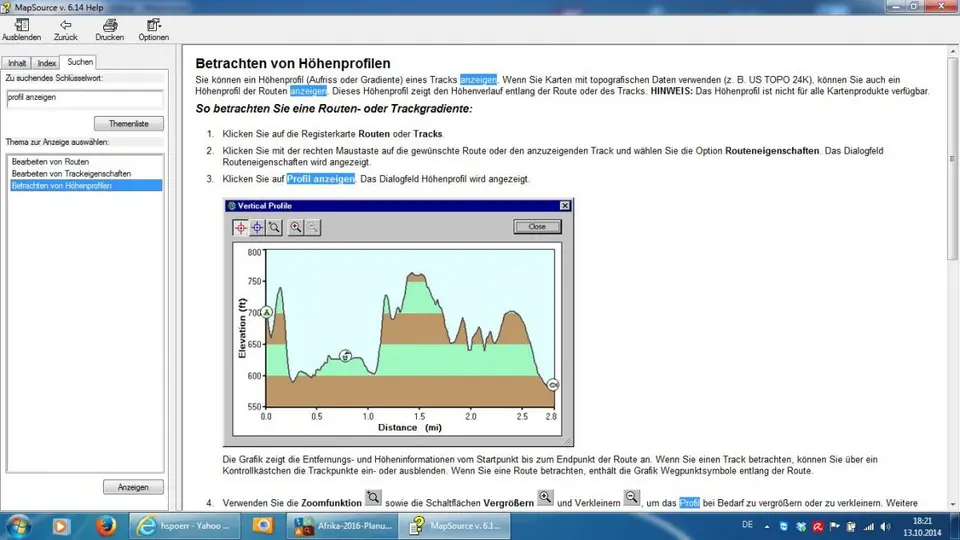Viewport: 960px width, 540px height.
Task: Click the zoom in icon in Vertical Profile
Action: (x=296, y=228)
